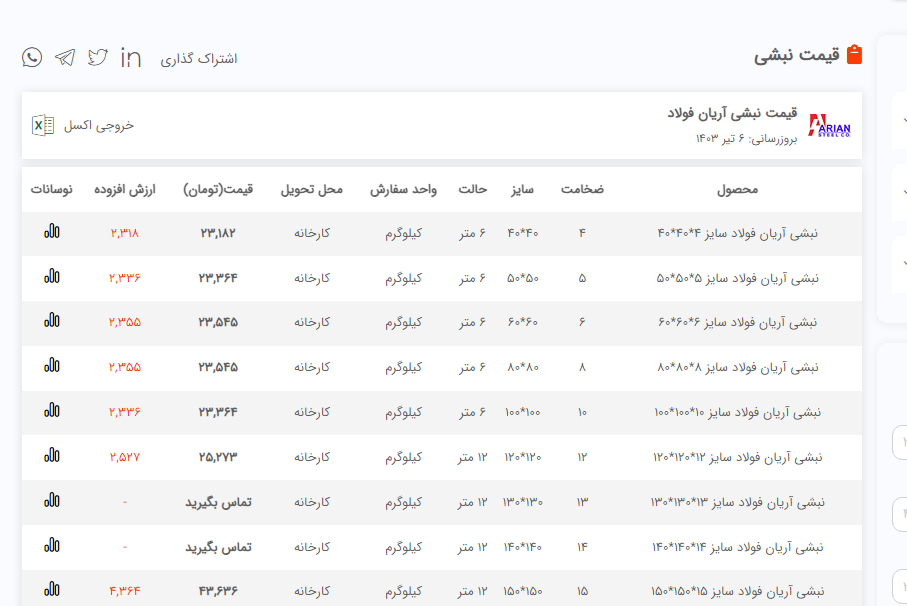Click the Arian Steel logo
Viewport: 907px width, 606px height.
(x=829, y=127)
